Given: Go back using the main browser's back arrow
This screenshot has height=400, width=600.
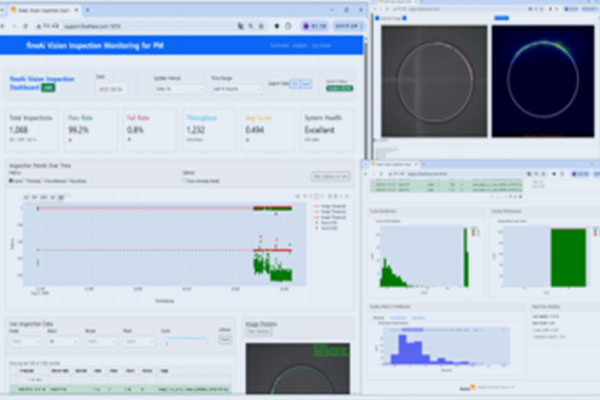Looking at the screenshot, I should pos(3,26).
